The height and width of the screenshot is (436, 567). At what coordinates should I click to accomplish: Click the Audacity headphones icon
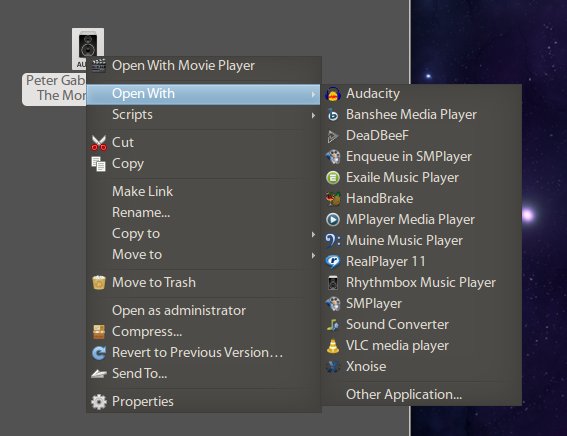pyautogui.click(x=333, y=94)
